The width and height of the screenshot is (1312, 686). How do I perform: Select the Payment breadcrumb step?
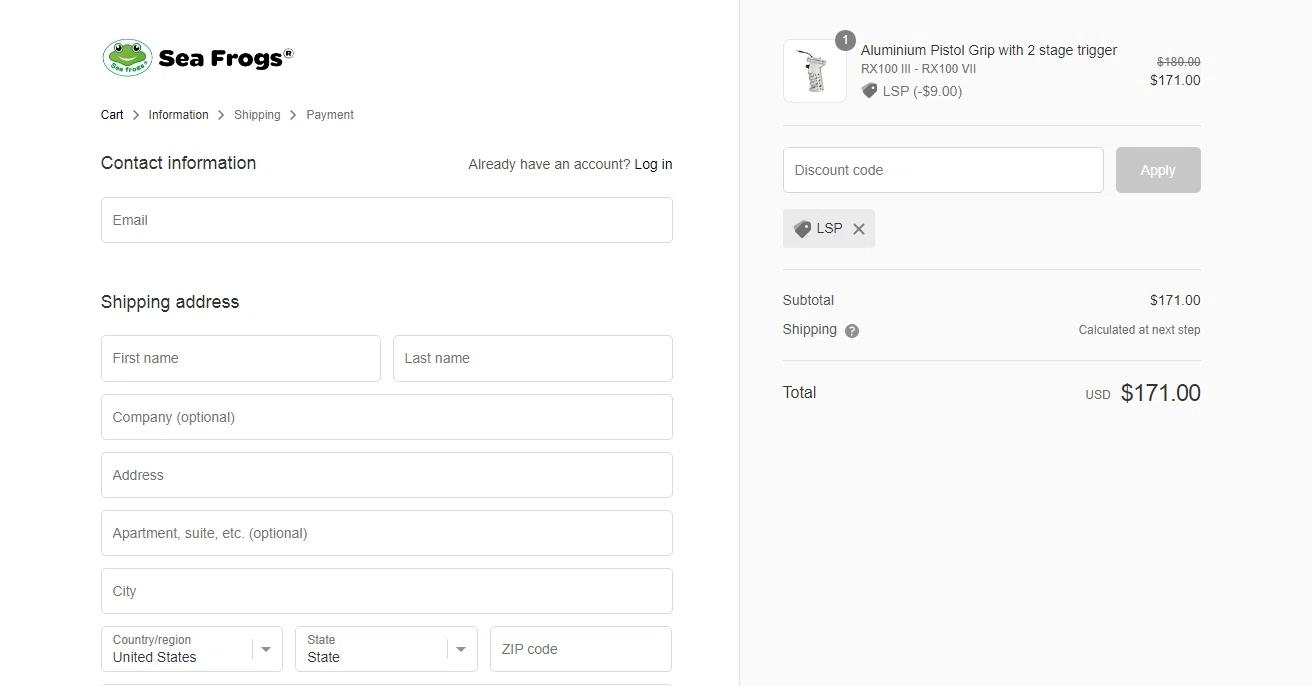tap(330, 115)
